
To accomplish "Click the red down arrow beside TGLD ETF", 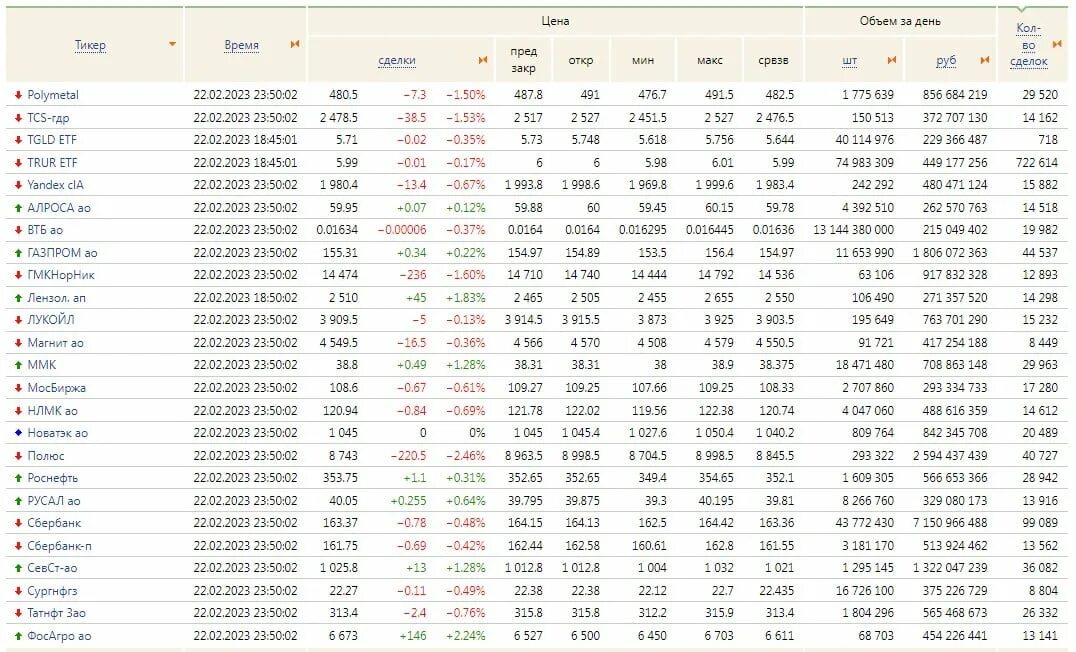I will (19, 140).
